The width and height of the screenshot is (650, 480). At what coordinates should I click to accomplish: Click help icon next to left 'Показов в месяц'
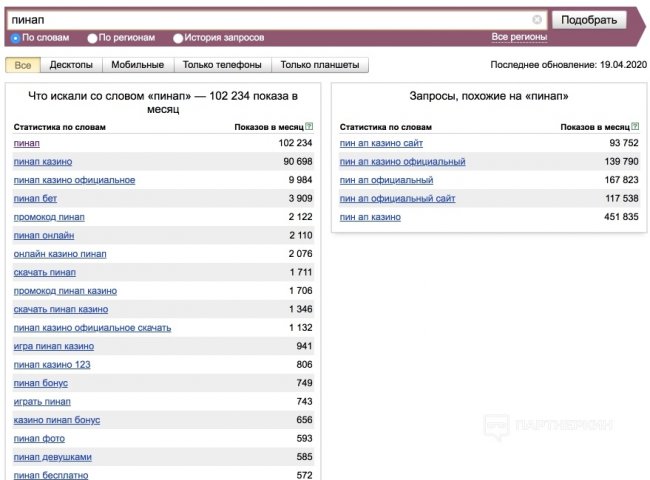(309, 127)
